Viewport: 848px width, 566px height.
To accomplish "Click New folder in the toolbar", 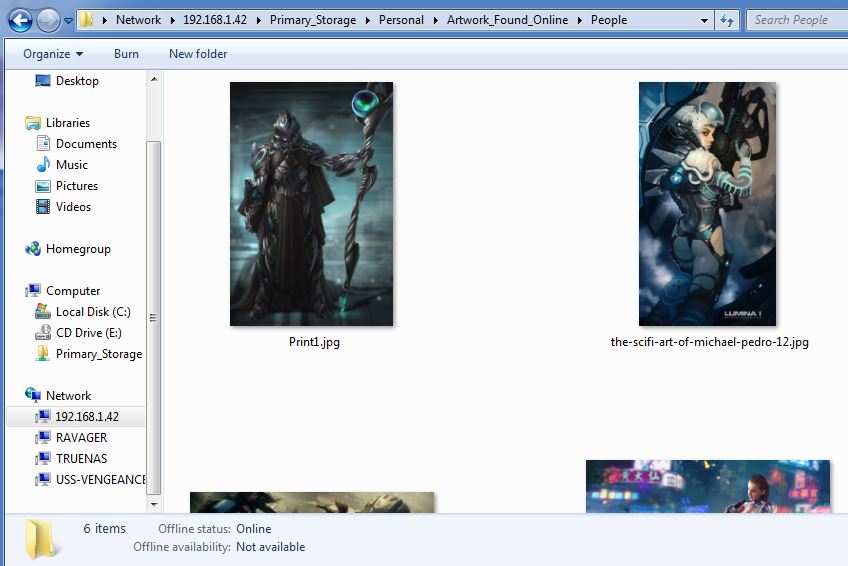I will 198,54.
